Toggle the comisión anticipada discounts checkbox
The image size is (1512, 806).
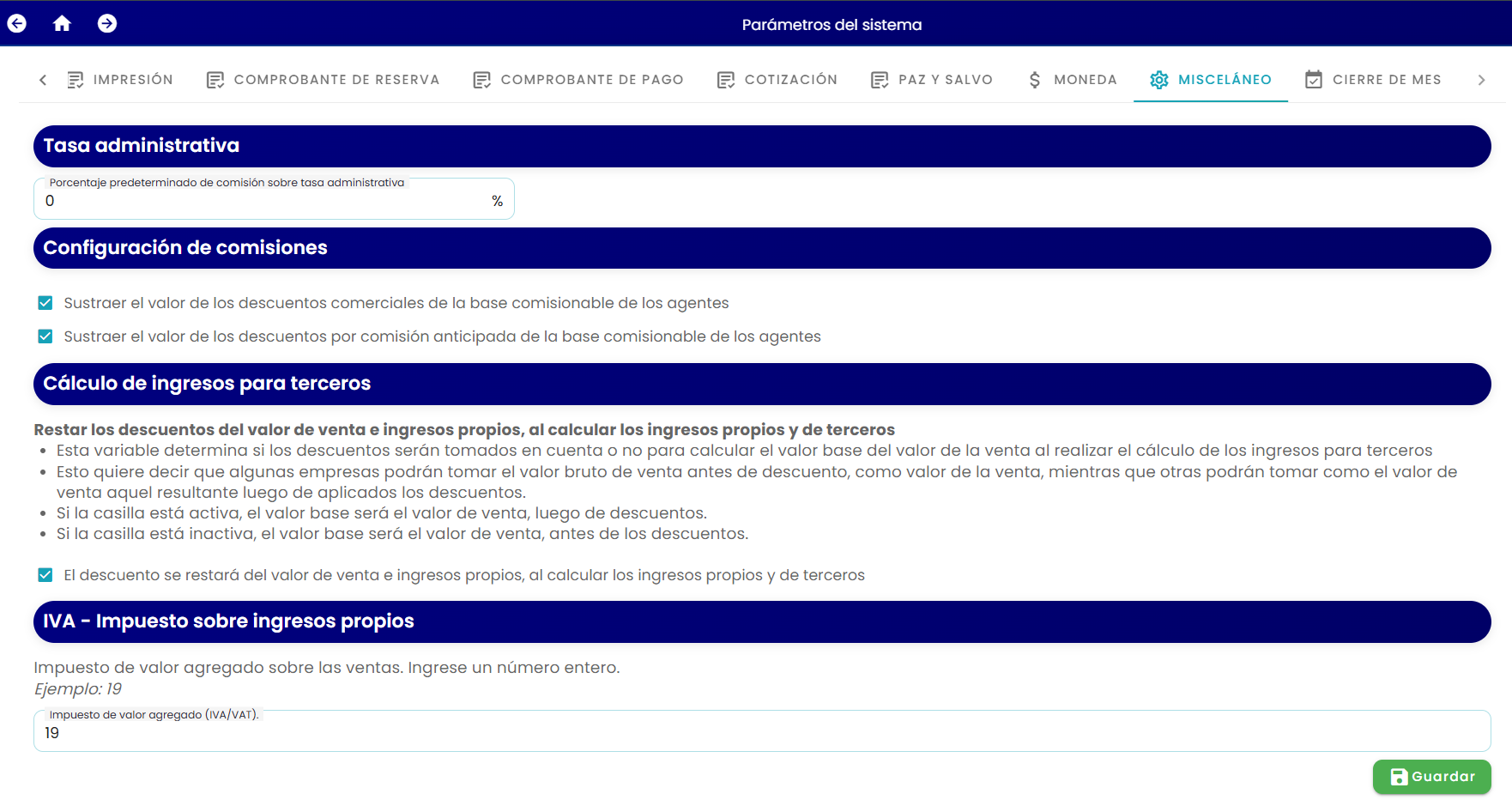(45, 336)
